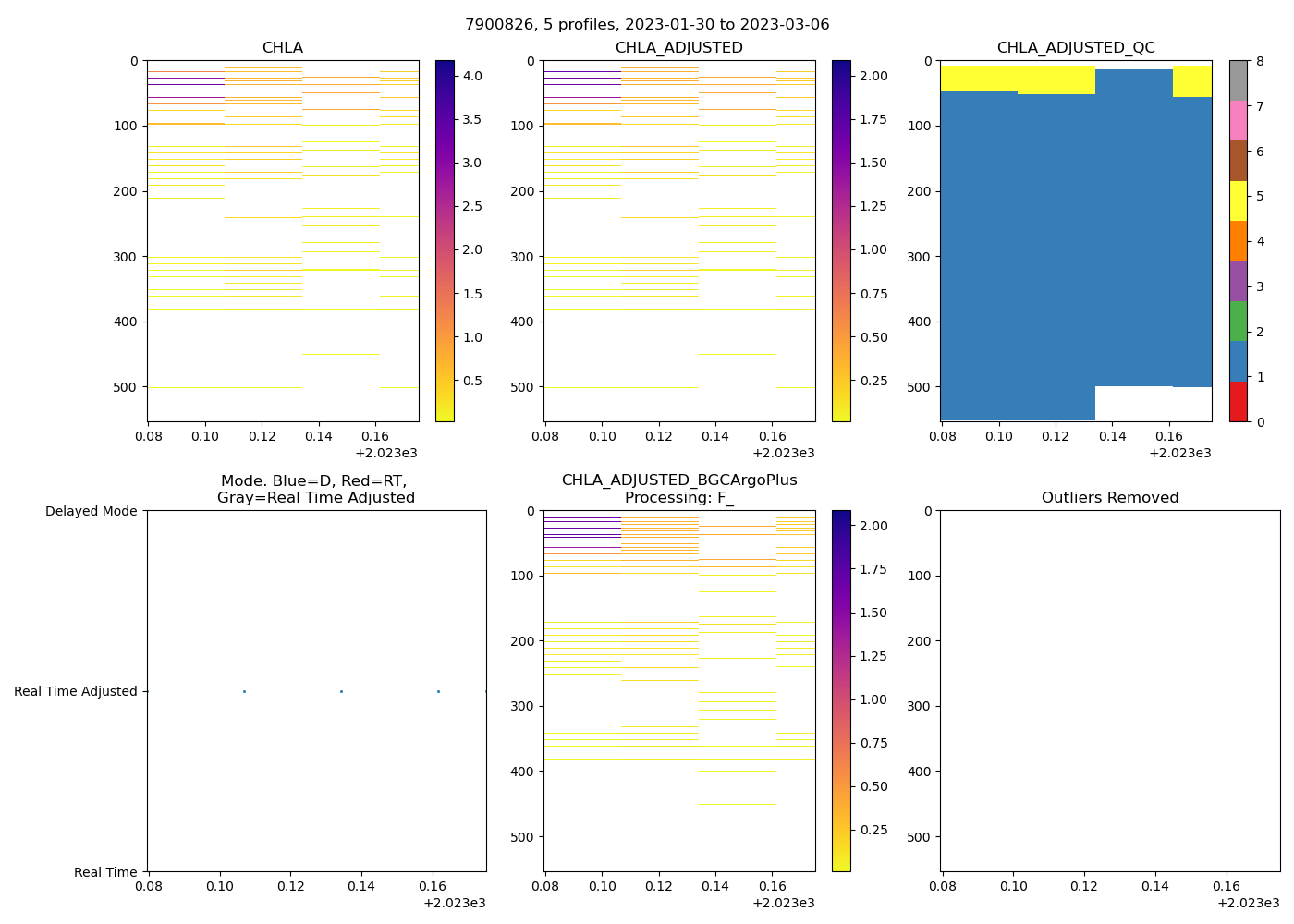Click the brown segment of the QC colorbar

[x=1238, y=161]
